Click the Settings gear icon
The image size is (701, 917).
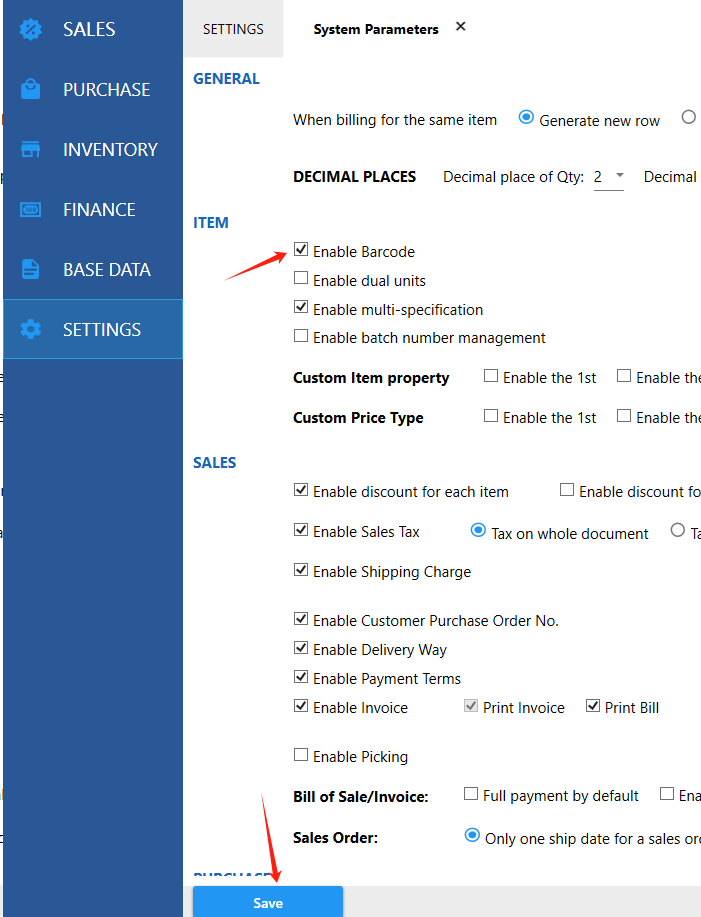31,329
